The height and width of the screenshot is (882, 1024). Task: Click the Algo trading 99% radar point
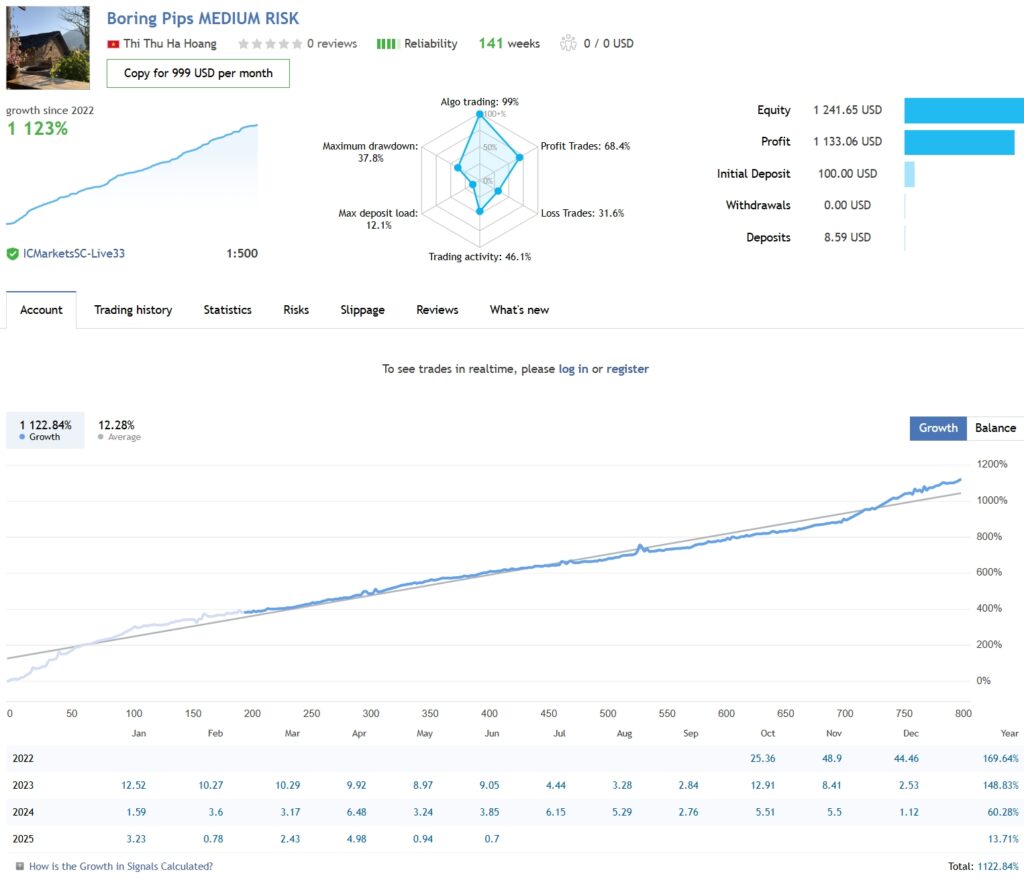coord(480,114)
